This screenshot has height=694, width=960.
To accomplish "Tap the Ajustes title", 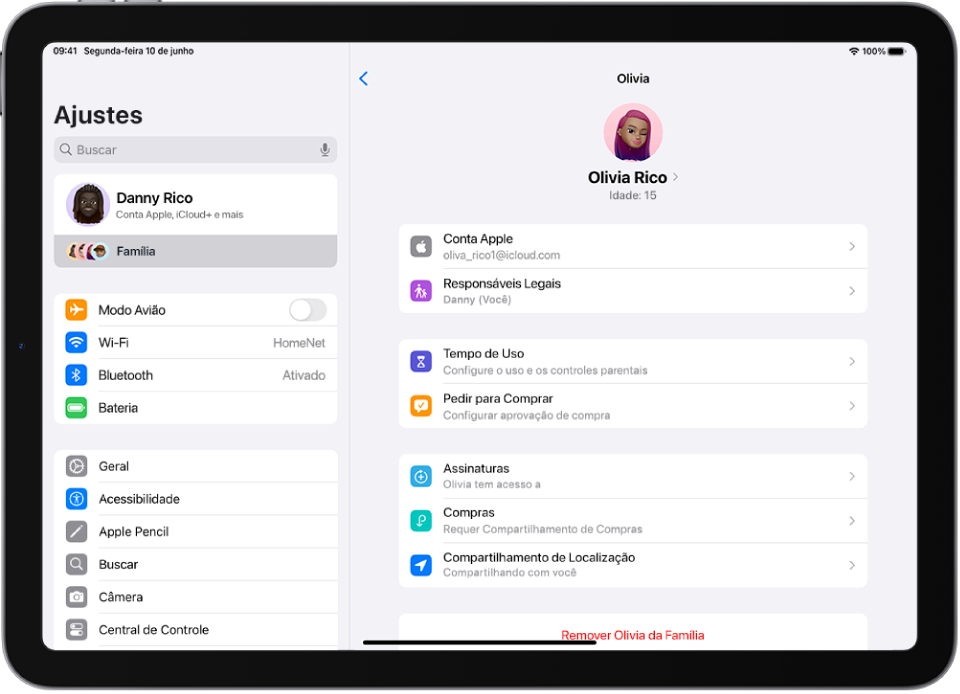I will point(98,115).
